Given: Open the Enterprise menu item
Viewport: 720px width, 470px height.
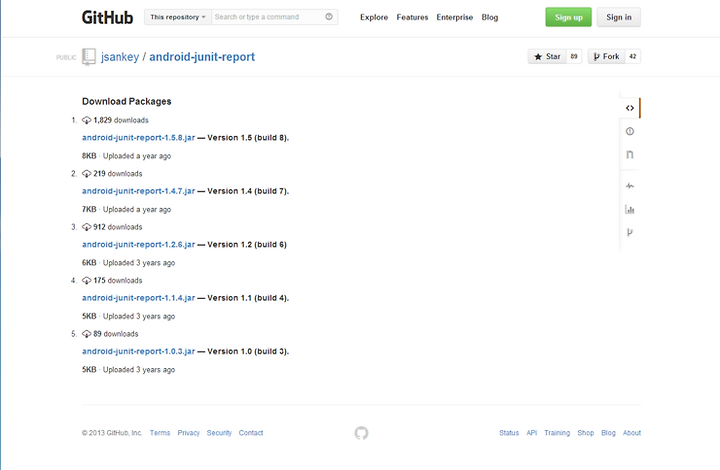Looking at the screenshot, I should coord(455,17).
